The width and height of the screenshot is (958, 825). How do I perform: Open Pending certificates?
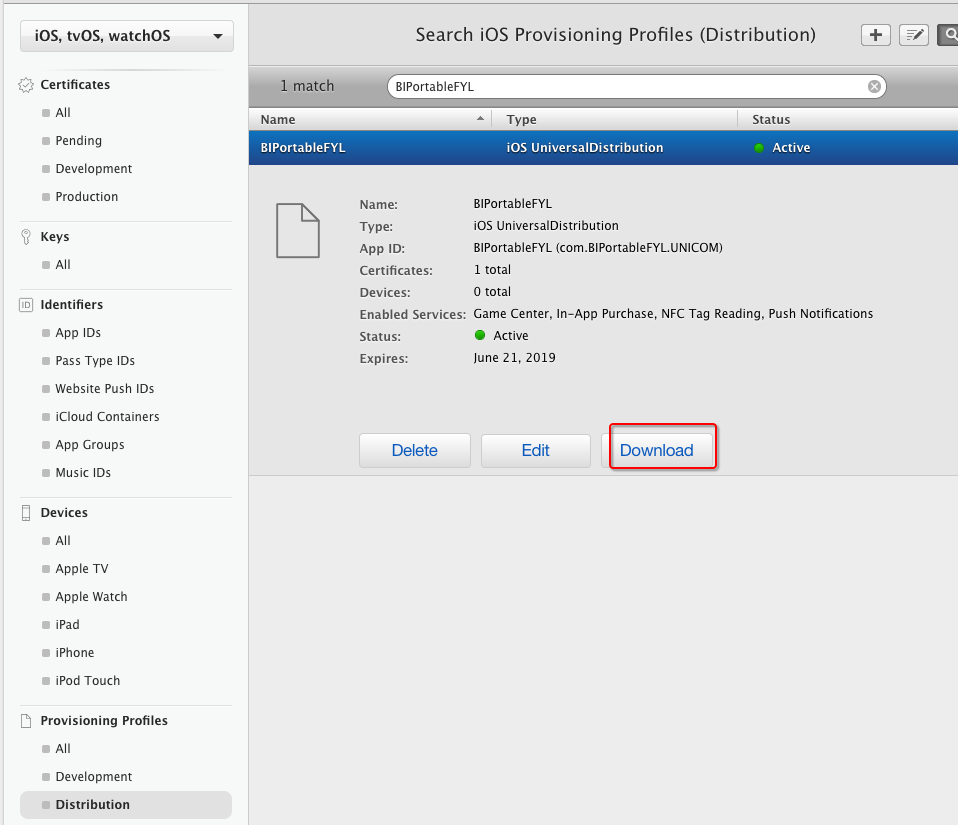pyautogui.click(x=78, y=141)
